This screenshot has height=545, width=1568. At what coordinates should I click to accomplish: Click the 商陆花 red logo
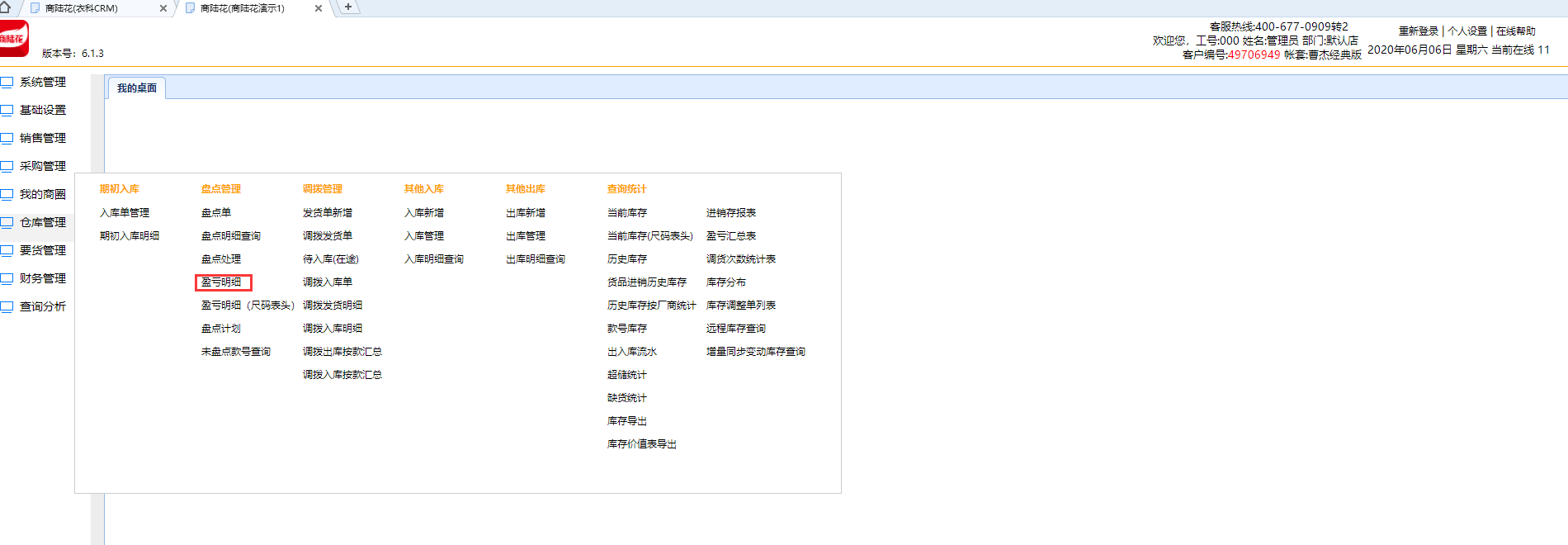tap(13, 38)
